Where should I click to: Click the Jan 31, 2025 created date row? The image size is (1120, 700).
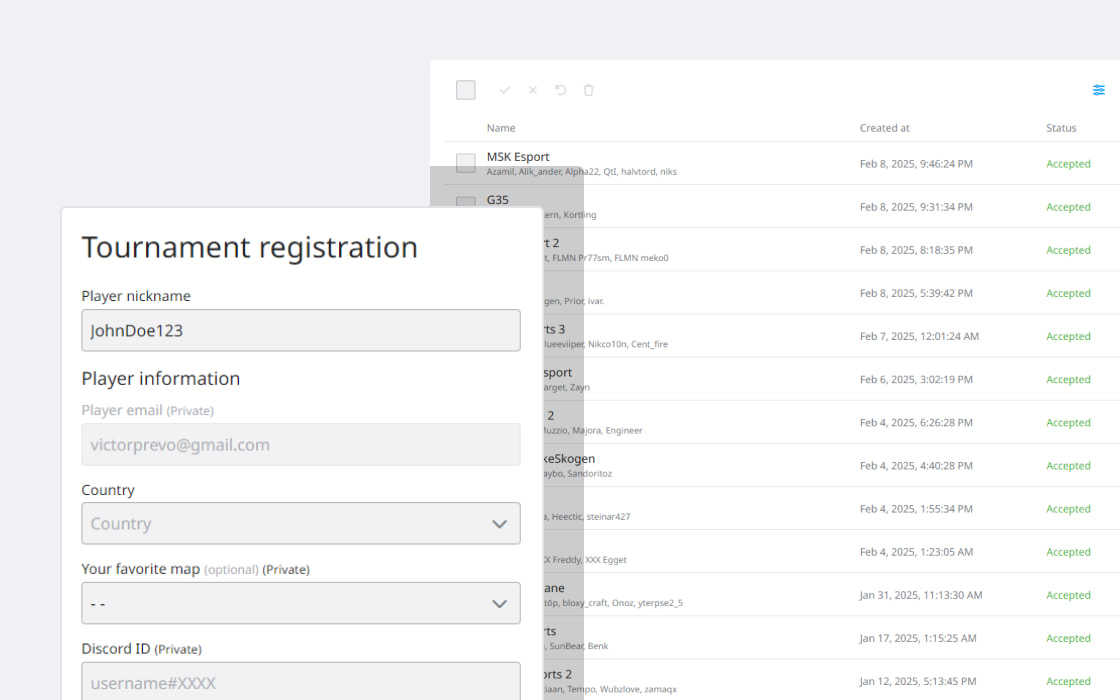tap(920, 595)
